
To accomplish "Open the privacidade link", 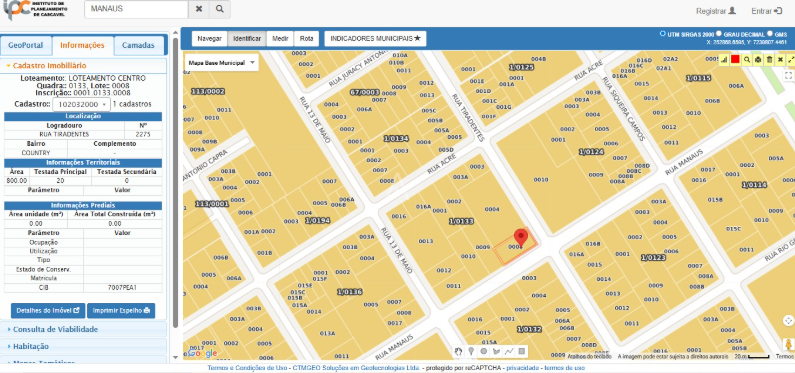I will coord(523,368).
